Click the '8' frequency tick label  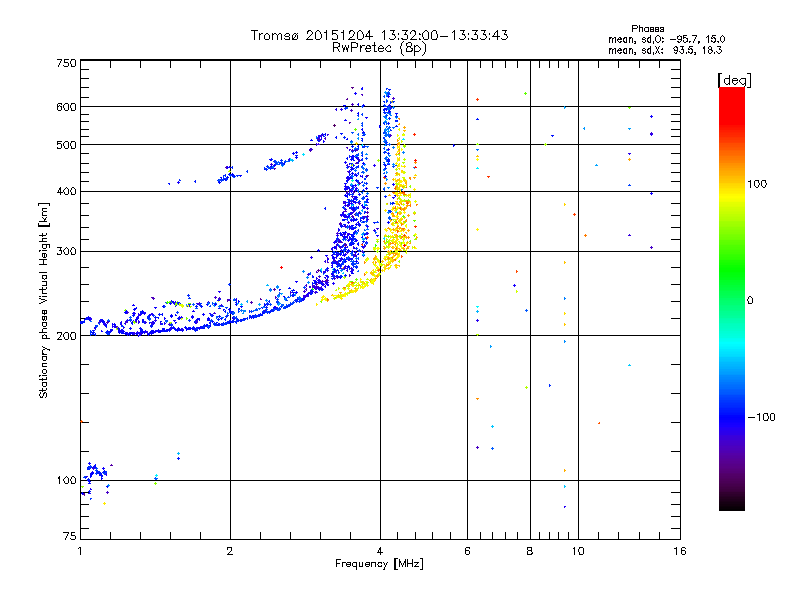pos(530,551)
